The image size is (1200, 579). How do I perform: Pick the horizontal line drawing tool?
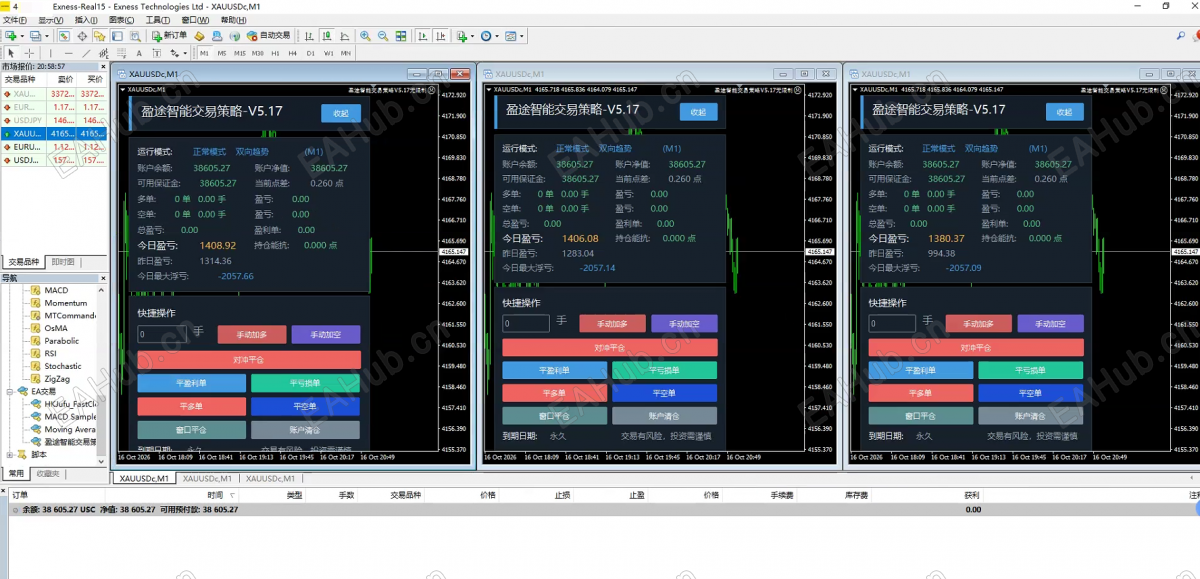click(69, 53)
